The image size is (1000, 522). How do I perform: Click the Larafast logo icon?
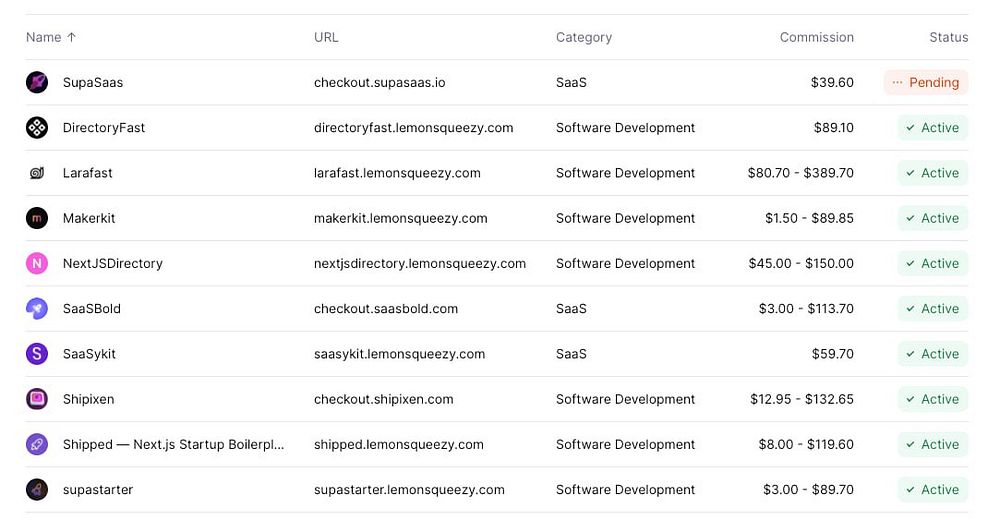click(x=37, y=173)
